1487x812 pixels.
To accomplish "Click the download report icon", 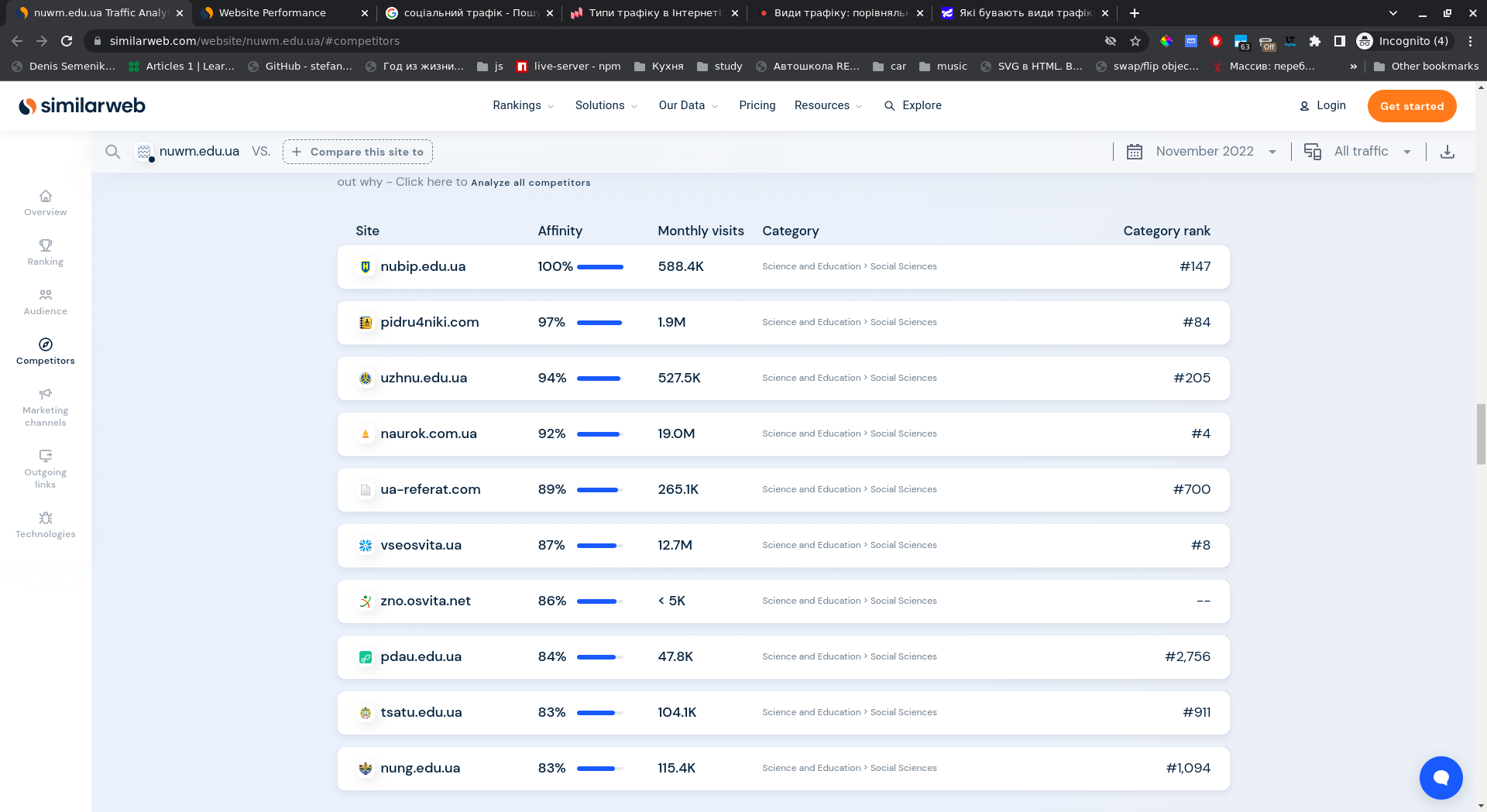I will coord(1447,152).
